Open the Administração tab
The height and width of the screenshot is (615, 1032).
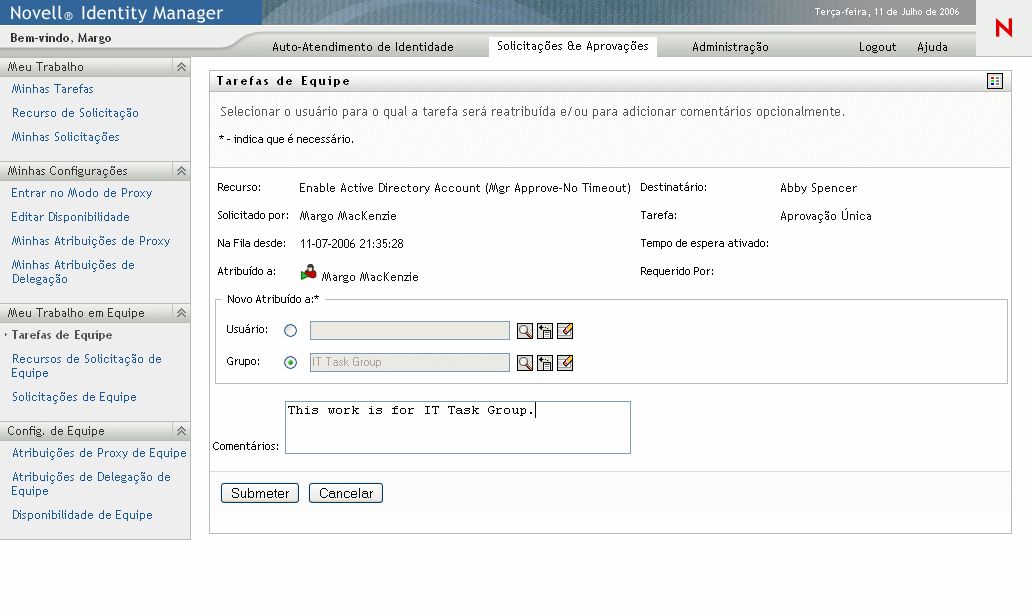(730, 47)
